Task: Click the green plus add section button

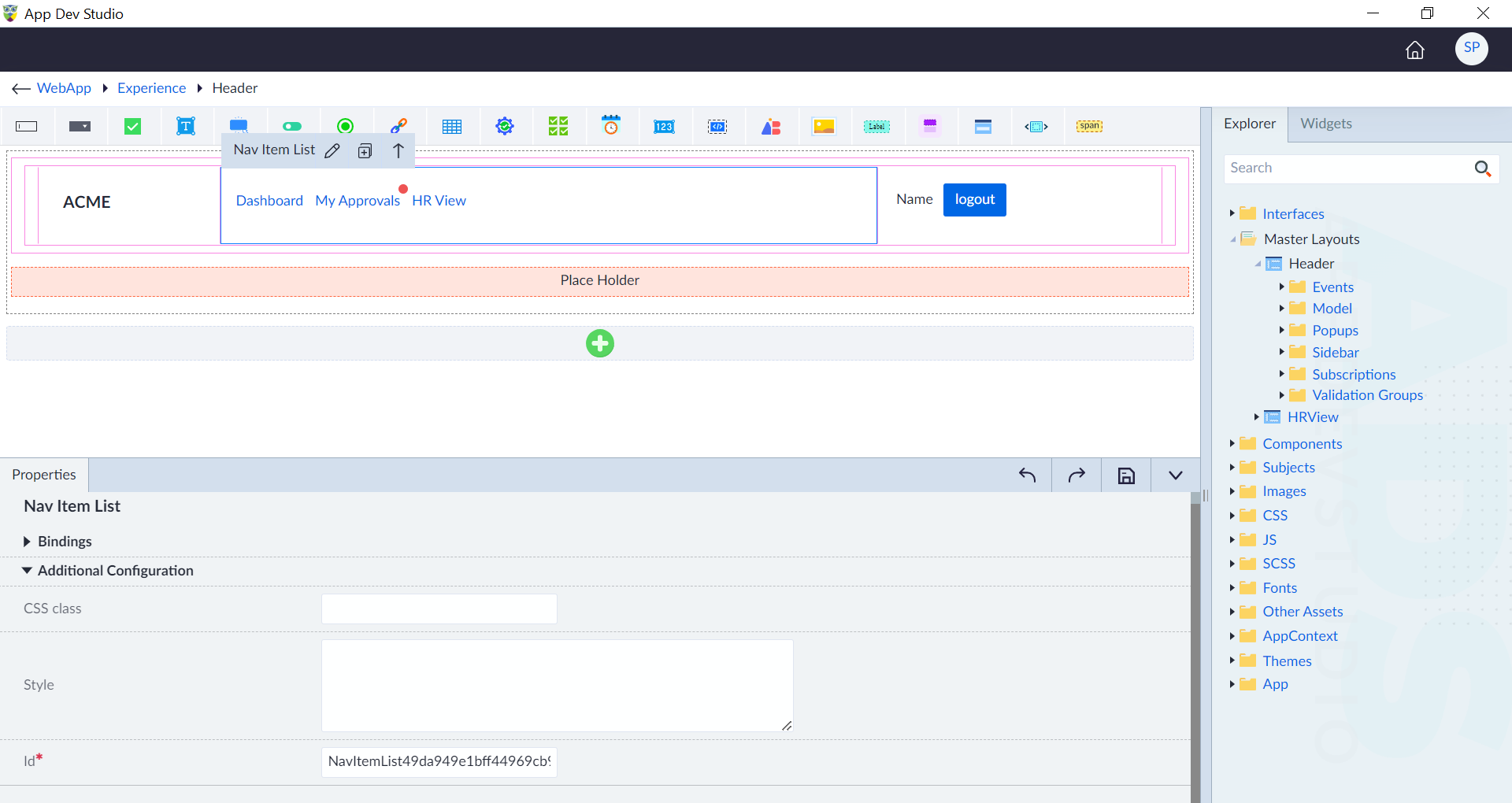Action: (x=600, y=343)
